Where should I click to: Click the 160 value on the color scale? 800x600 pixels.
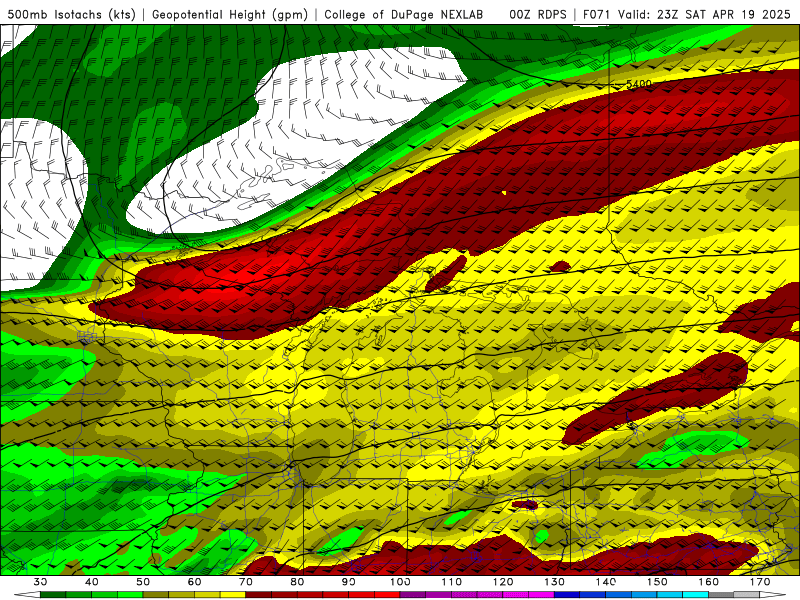click(709, 582)
